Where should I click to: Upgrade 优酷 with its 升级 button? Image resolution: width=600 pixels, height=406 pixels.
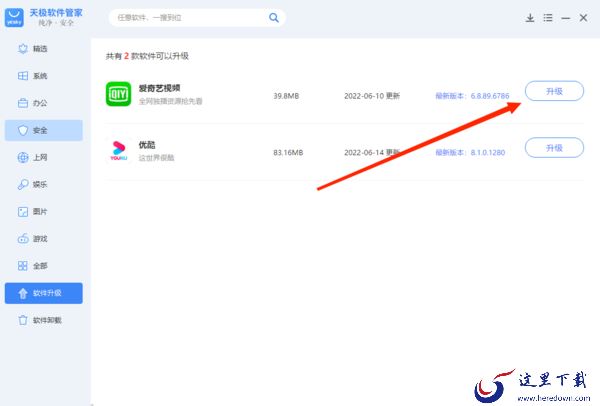[554, 148]
